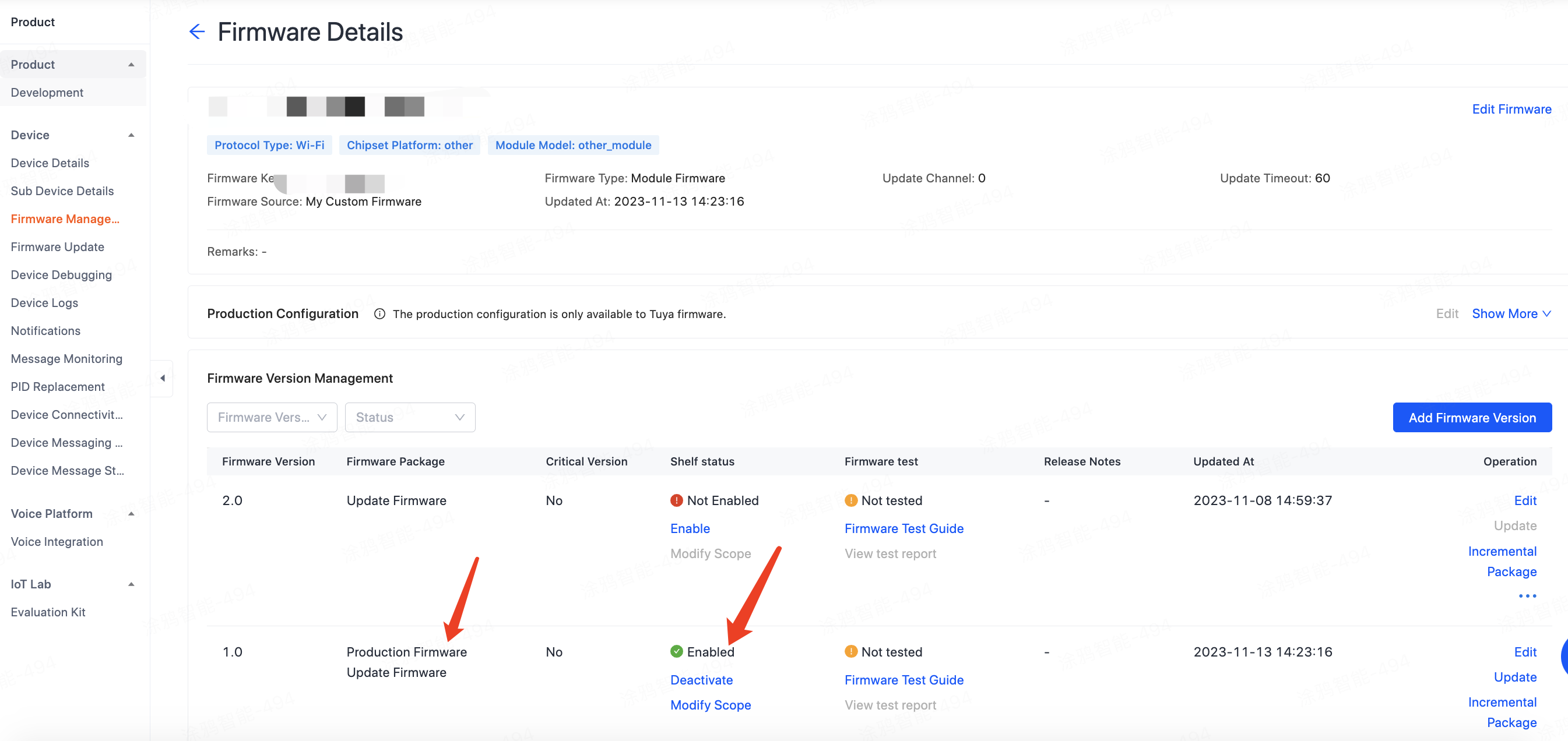Click Modify Scope for version 1.0
1568x741 pixels.
(x=711, y=705)
